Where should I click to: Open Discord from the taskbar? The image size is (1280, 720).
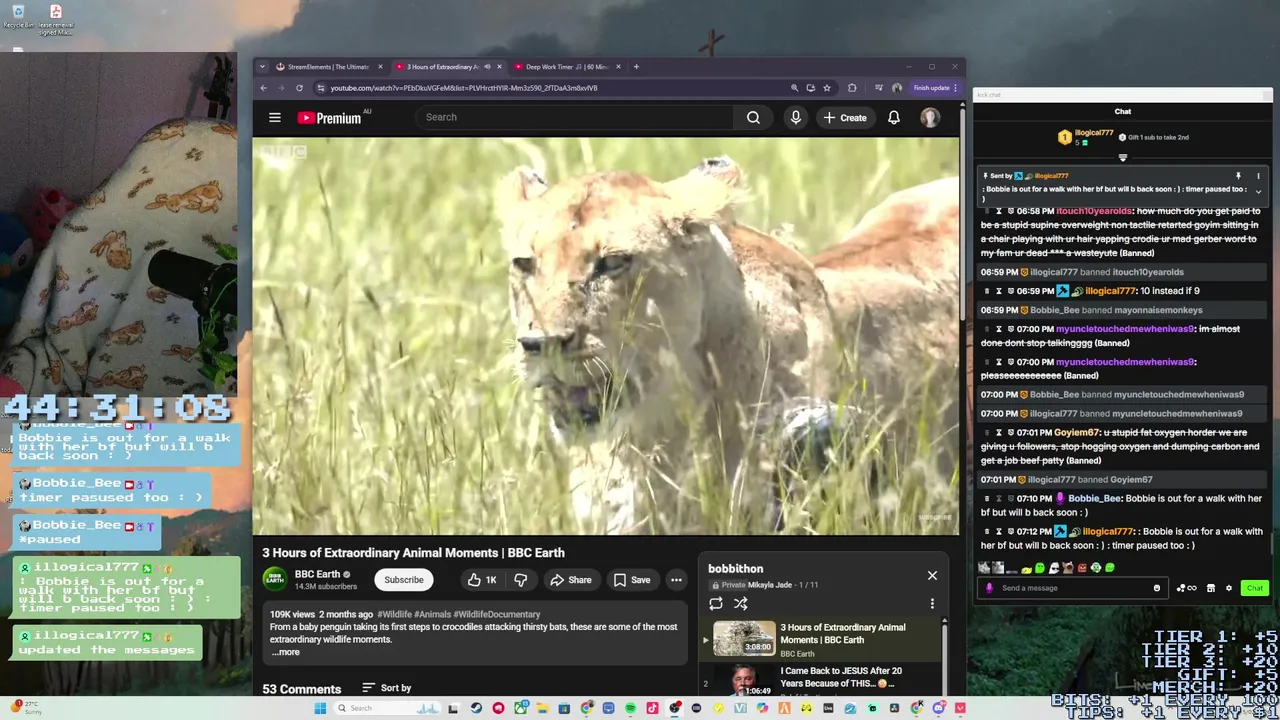click(938, 708)
